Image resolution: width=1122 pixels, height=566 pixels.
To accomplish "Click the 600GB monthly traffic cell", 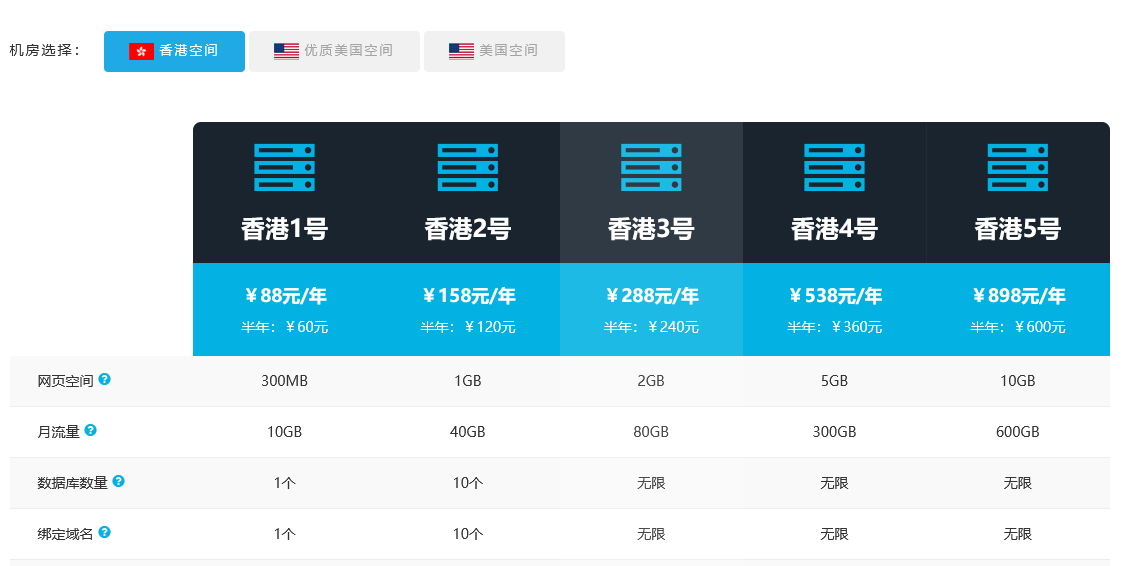I will tap(1018, 432).
